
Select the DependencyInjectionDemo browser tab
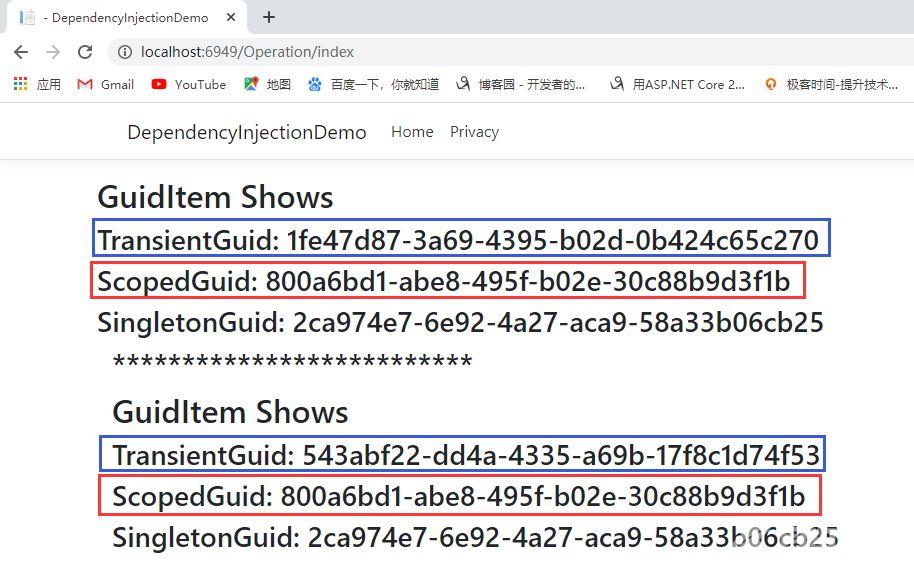pos(126,17)
